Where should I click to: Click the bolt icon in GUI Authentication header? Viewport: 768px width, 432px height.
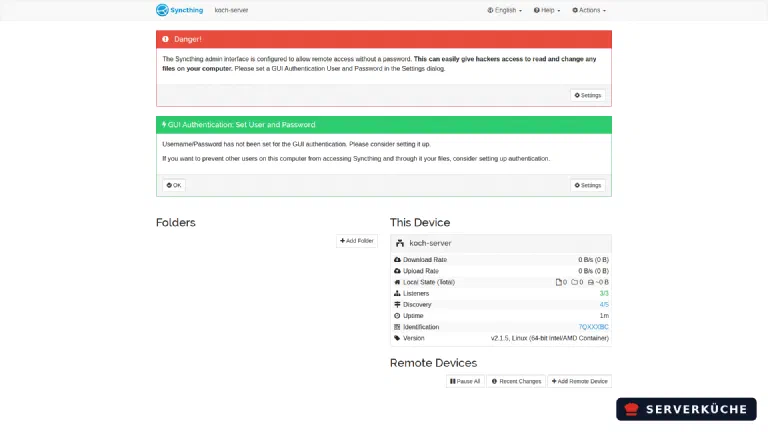(x=164, y=124)
